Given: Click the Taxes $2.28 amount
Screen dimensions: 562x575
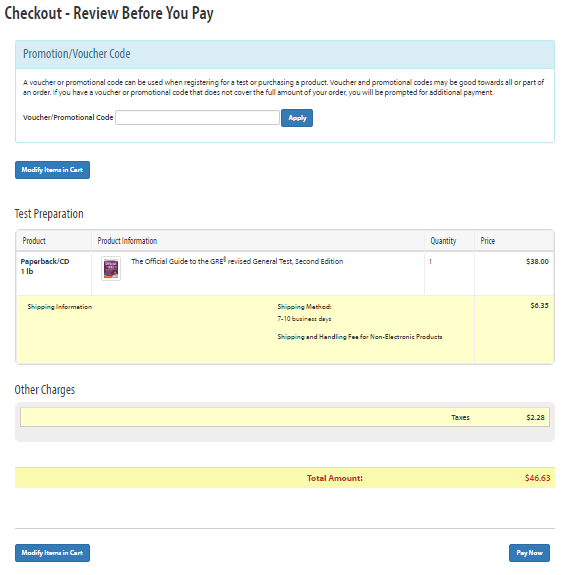Looking at the screenshot, I should (536, 417).
